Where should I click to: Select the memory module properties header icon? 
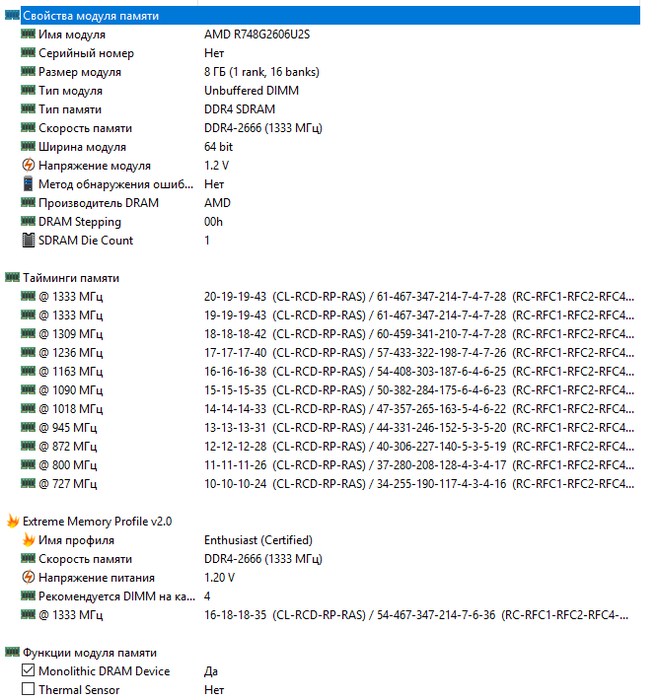click(x=12, y=16)
